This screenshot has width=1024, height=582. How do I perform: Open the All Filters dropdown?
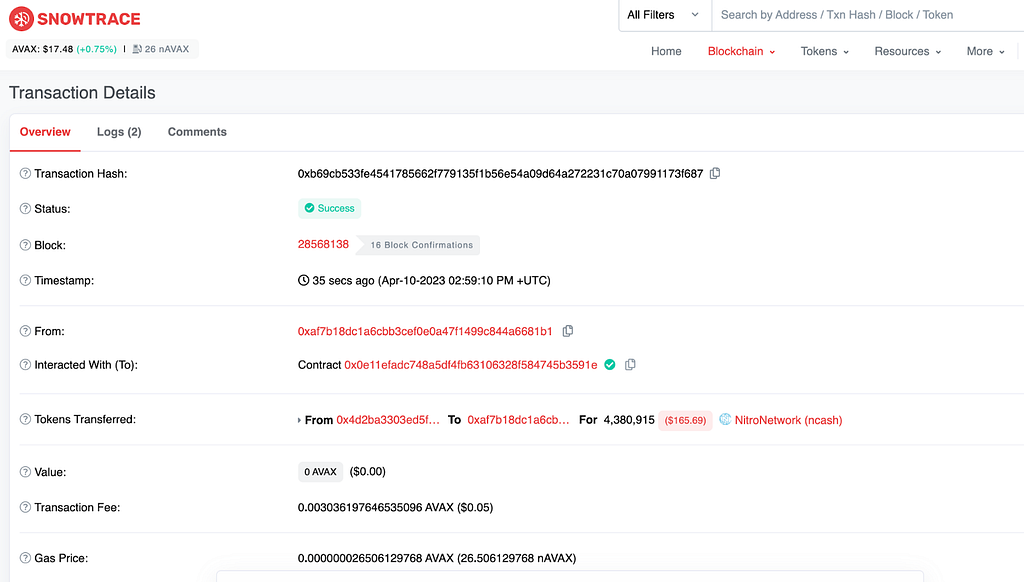(664, 15)
